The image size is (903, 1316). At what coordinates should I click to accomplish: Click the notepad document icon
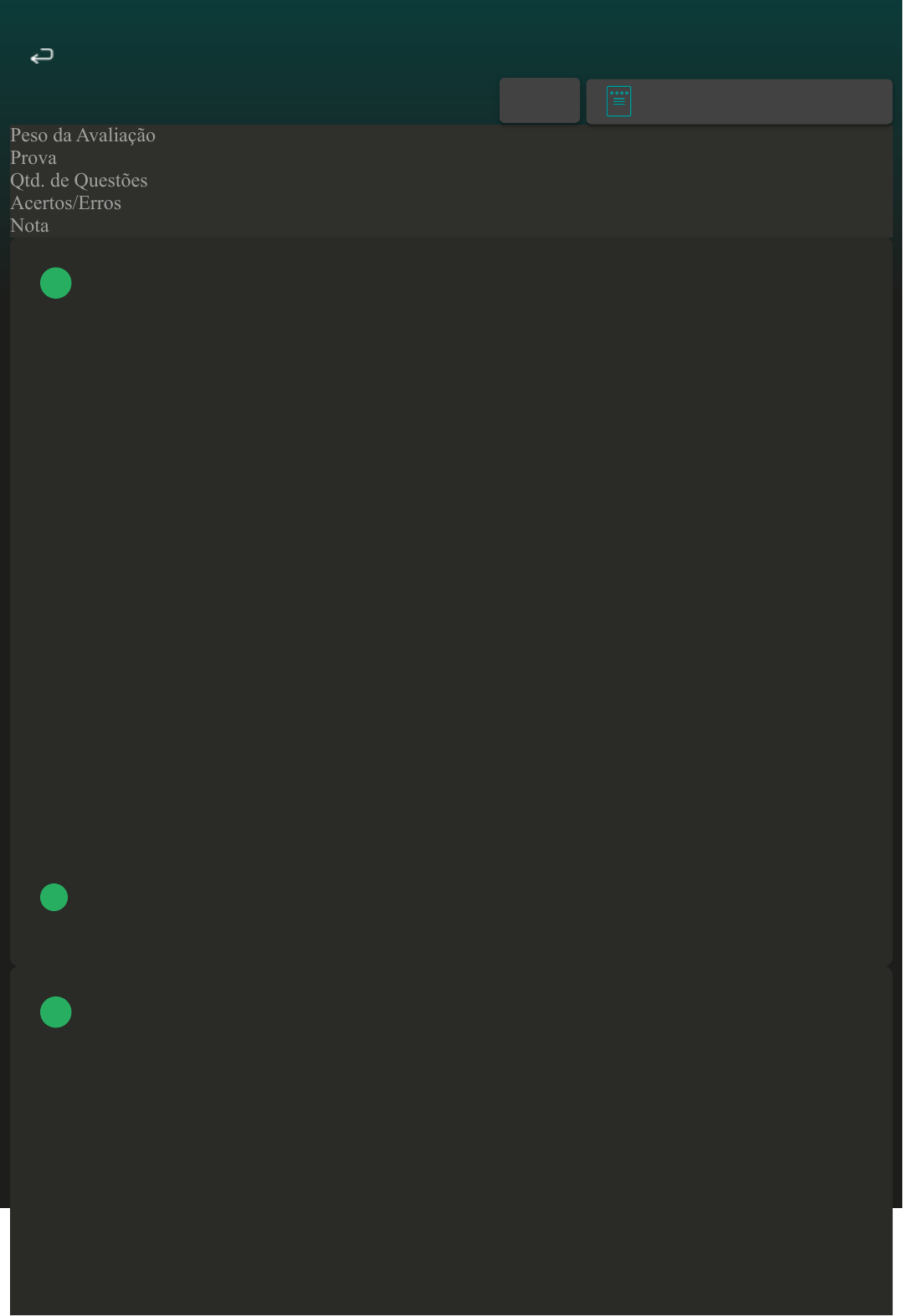coord(618,101)
